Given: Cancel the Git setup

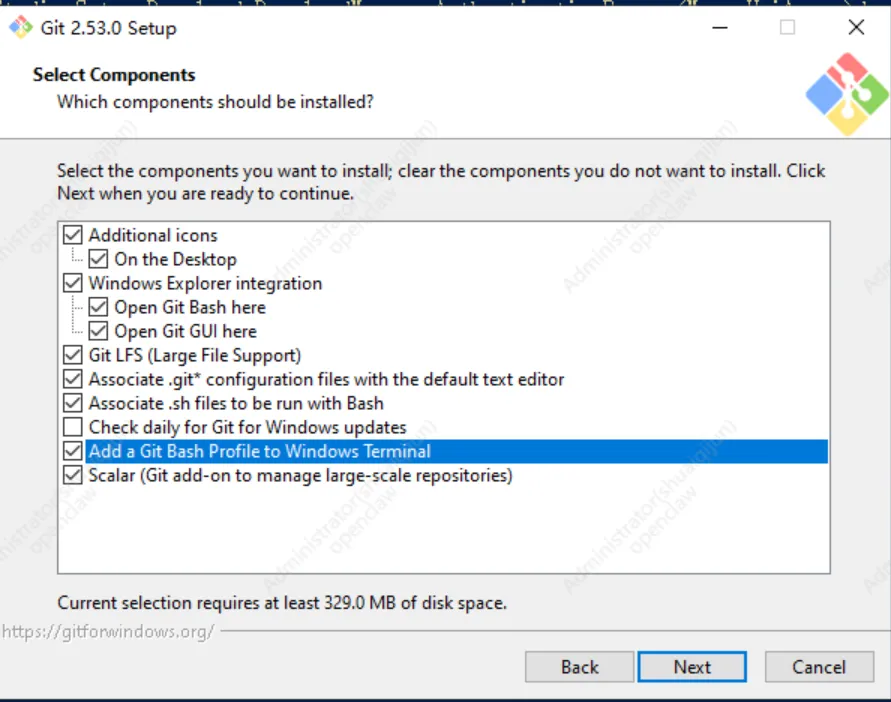Looking at the screenshot, I should point(819,667).
